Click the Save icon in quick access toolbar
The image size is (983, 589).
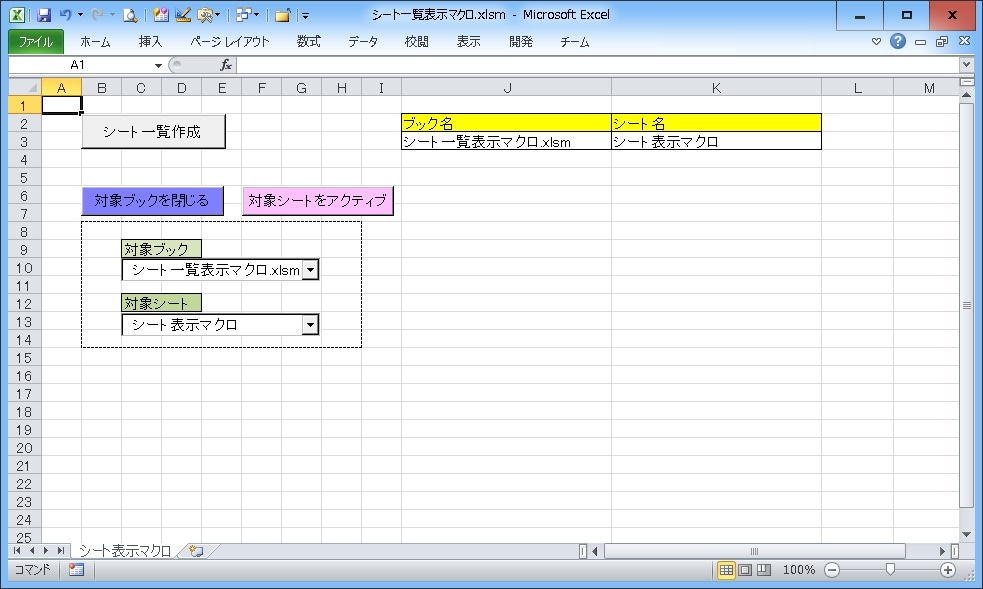(x=44, y=15)
